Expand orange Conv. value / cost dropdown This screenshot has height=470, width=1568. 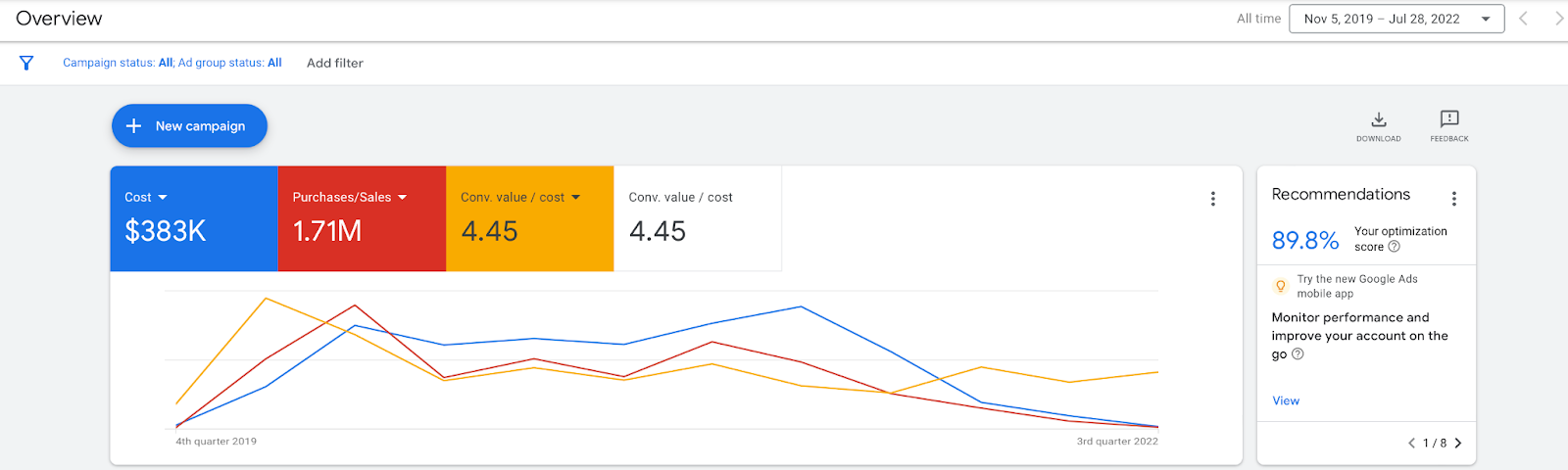(575, 198)
